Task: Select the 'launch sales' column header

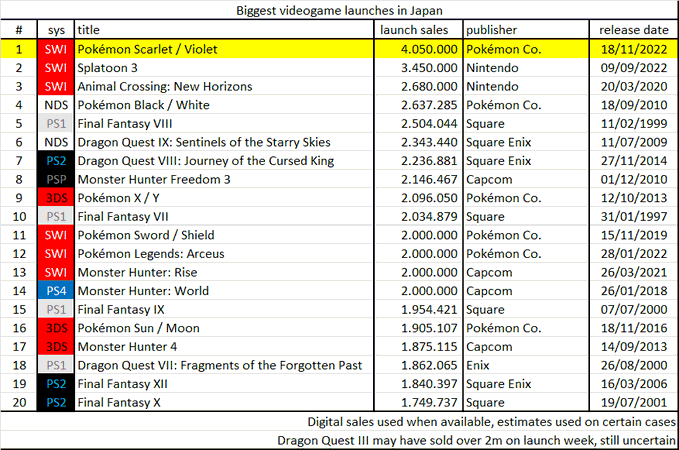Action: point(414,30)
